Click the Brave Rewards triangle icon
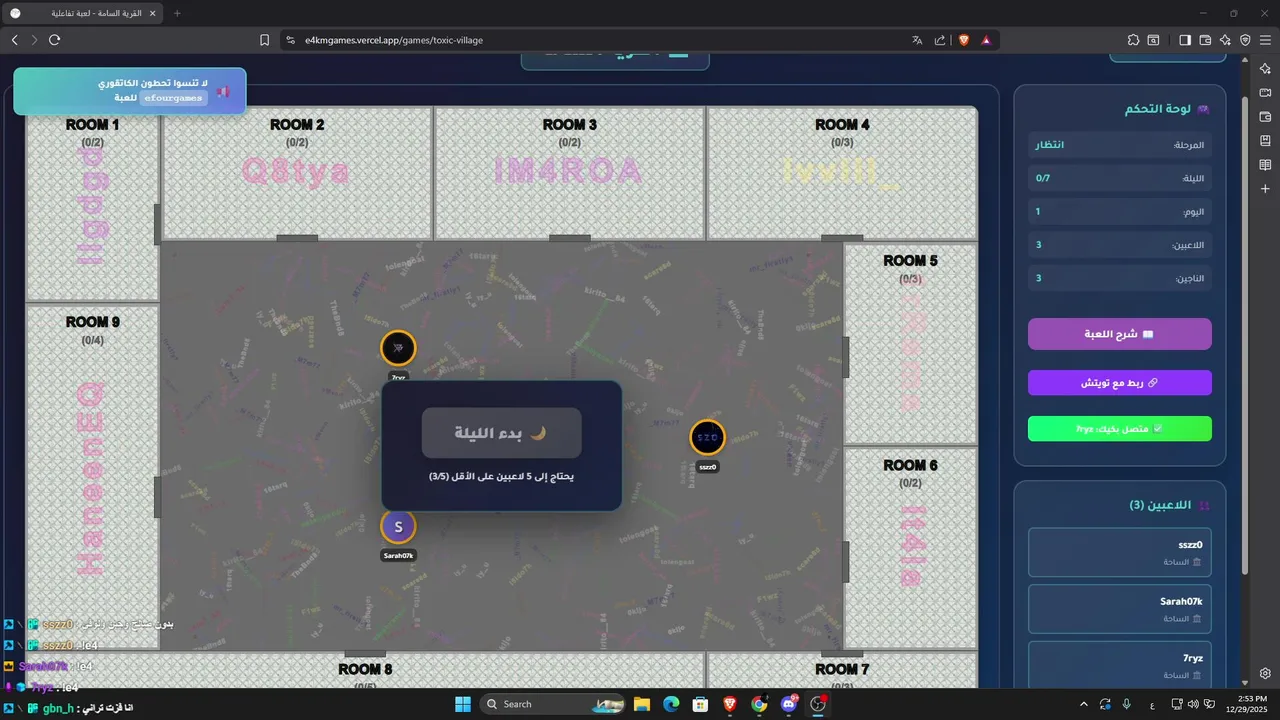The width and height of the screenshot is (1280, 720). click(x=986, y=40)
